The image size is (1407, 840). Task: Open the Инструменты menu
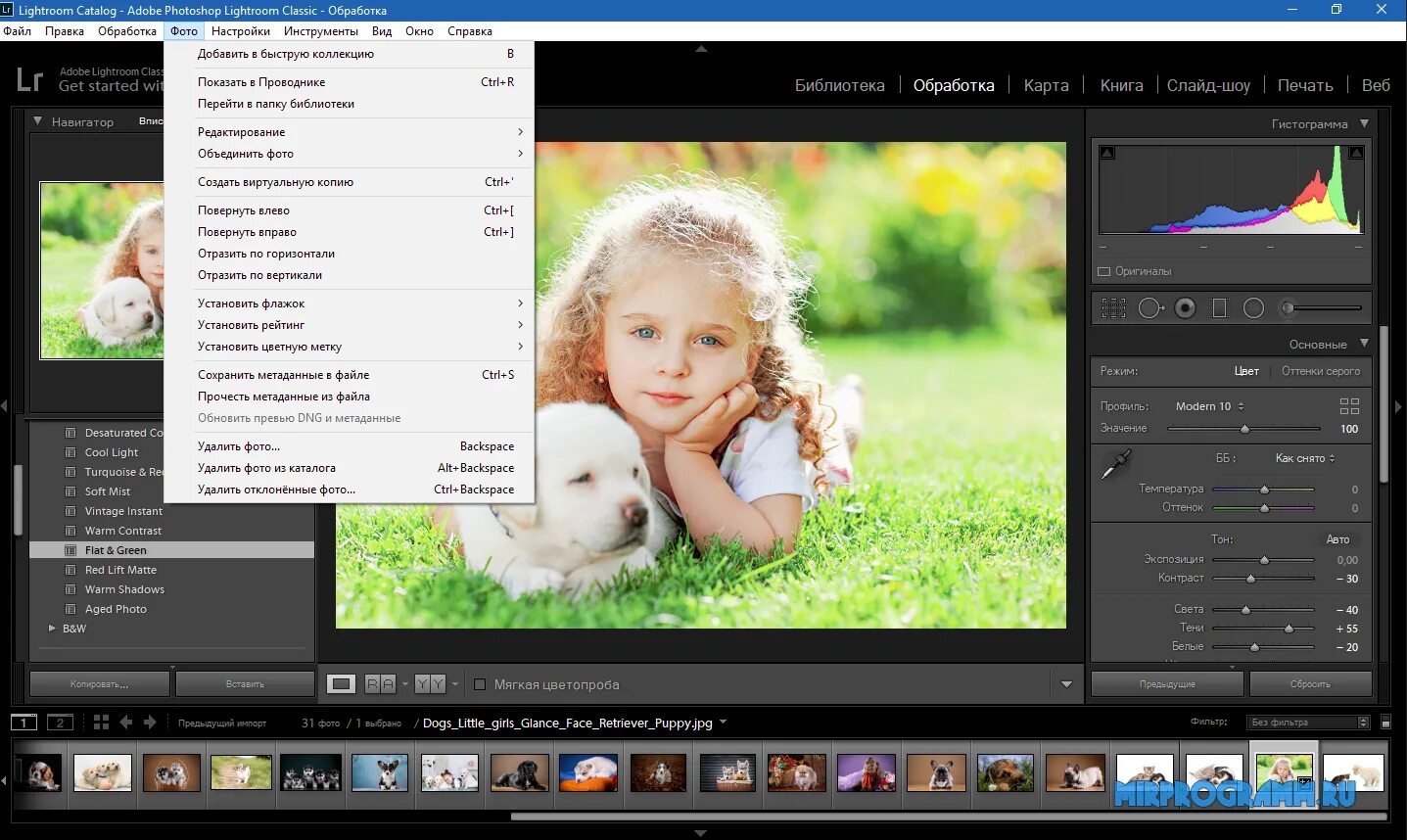321,31
